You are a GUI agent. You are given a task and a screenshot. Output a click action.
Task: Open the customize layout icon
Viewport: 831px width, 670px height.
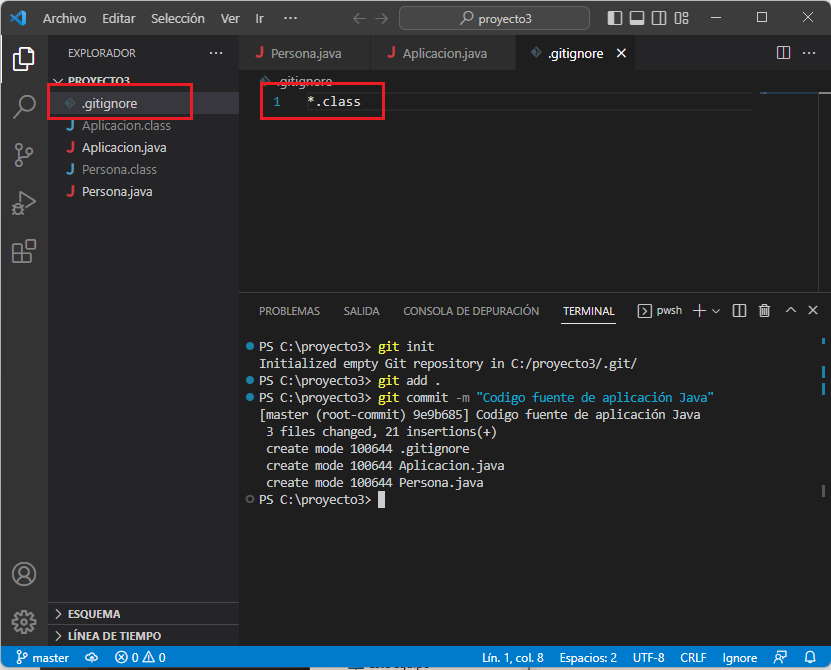pos(681,18)
